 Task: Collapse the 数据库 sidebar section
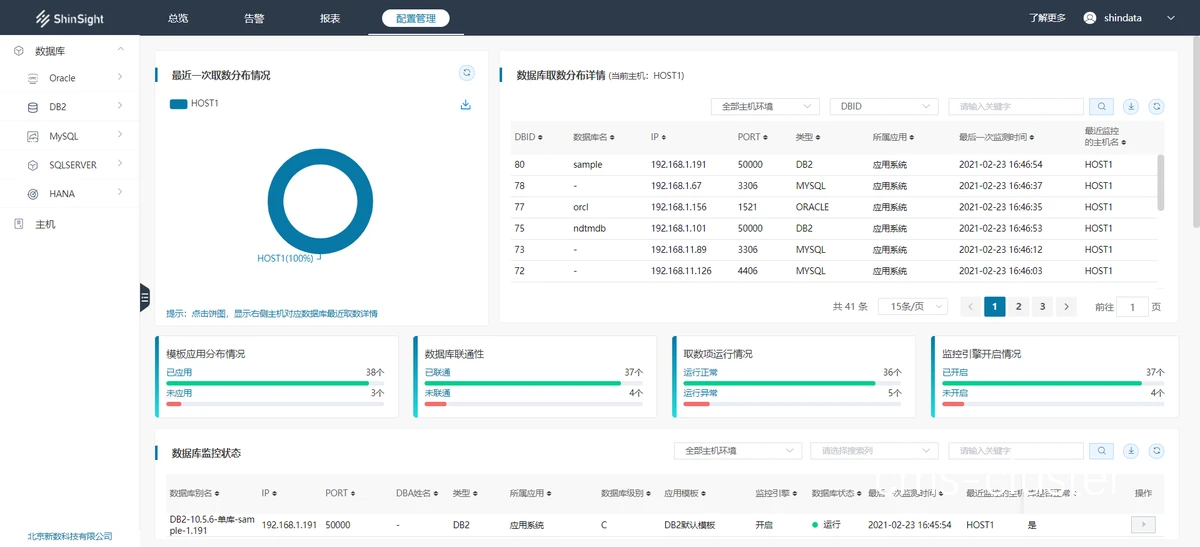121,49
